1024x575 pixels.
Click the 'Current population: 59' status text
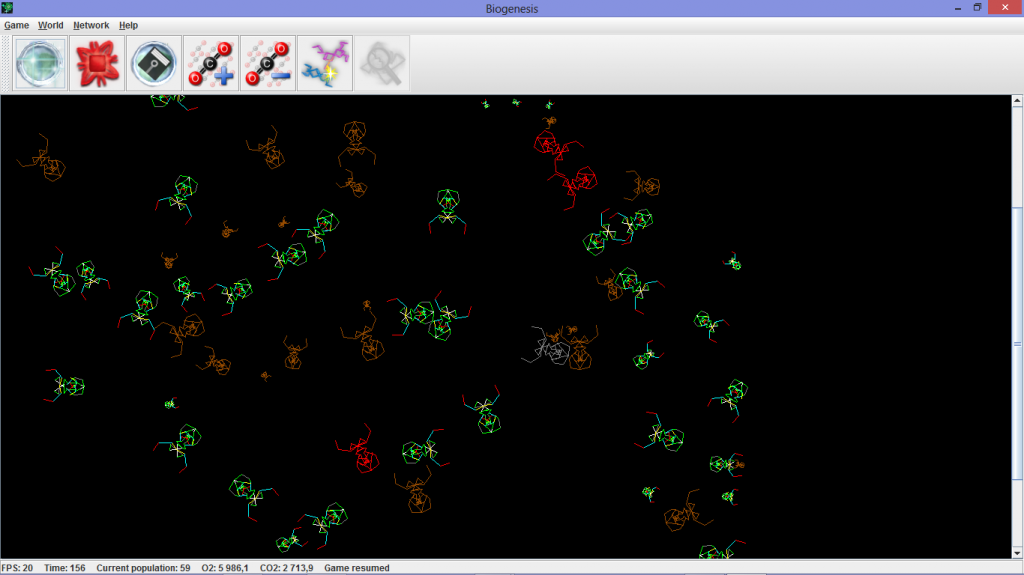click(x=143, y=568)
